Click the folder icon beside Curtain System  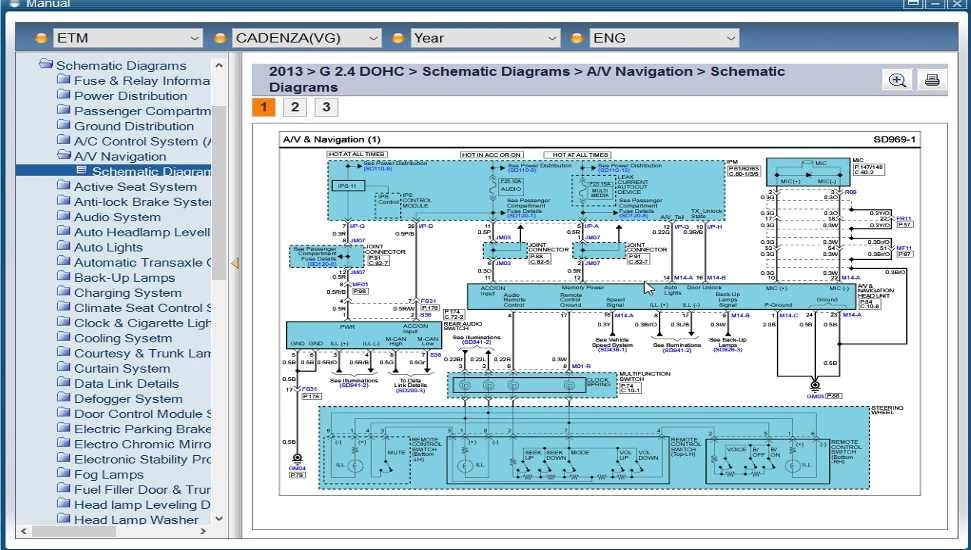pyautogui.click(x=64, y=368)
